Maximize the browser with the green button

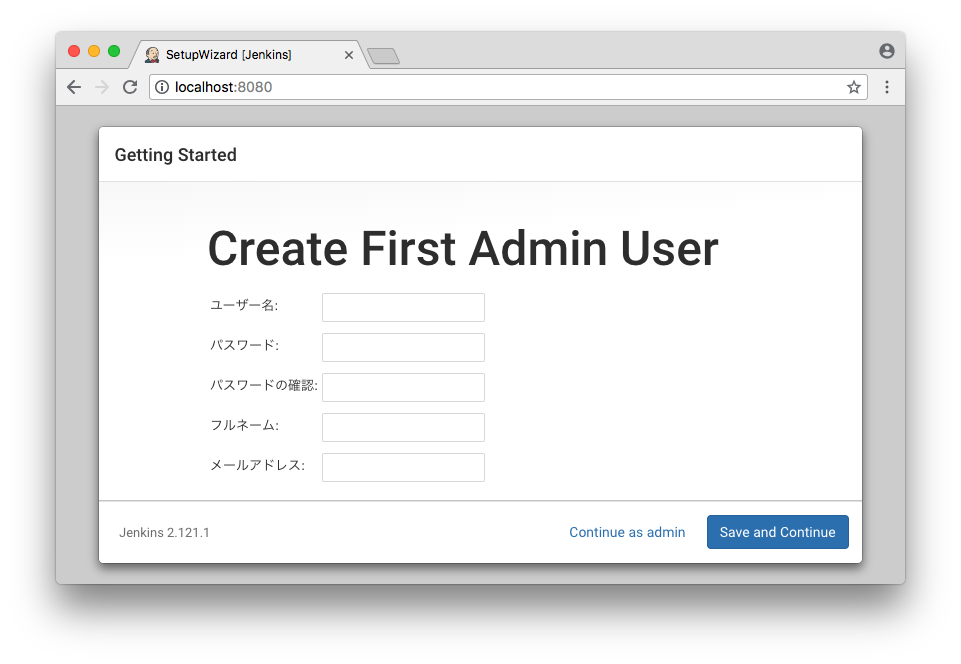point(114,51)
